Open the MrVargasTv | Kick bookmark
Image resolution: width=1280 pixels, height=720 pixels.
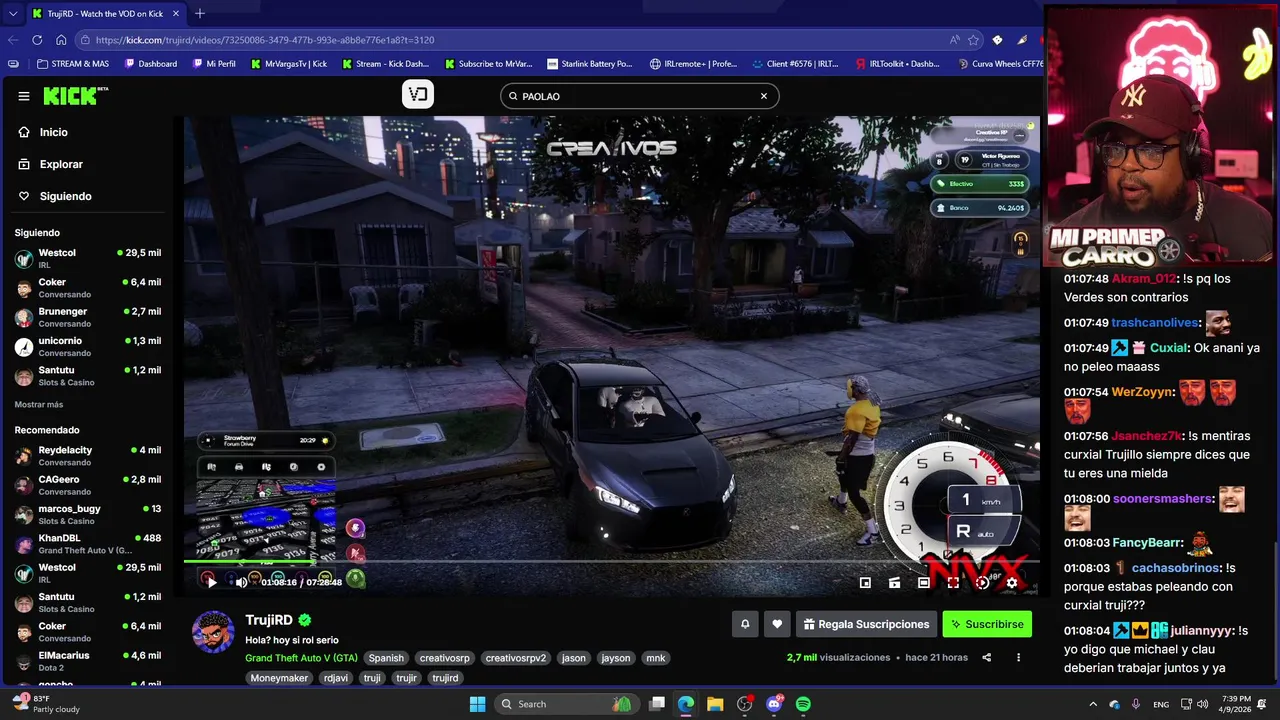(x=288, y=64)
